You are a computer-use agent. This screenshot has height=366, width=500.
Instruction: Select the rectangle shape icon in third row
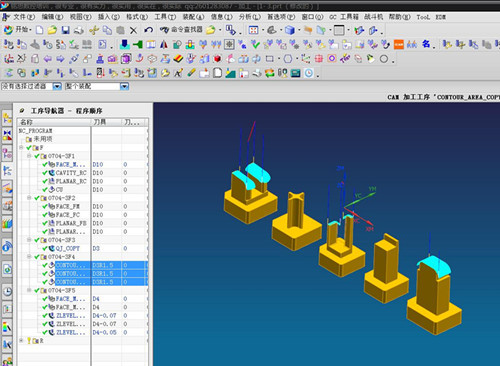pos(269,59)
